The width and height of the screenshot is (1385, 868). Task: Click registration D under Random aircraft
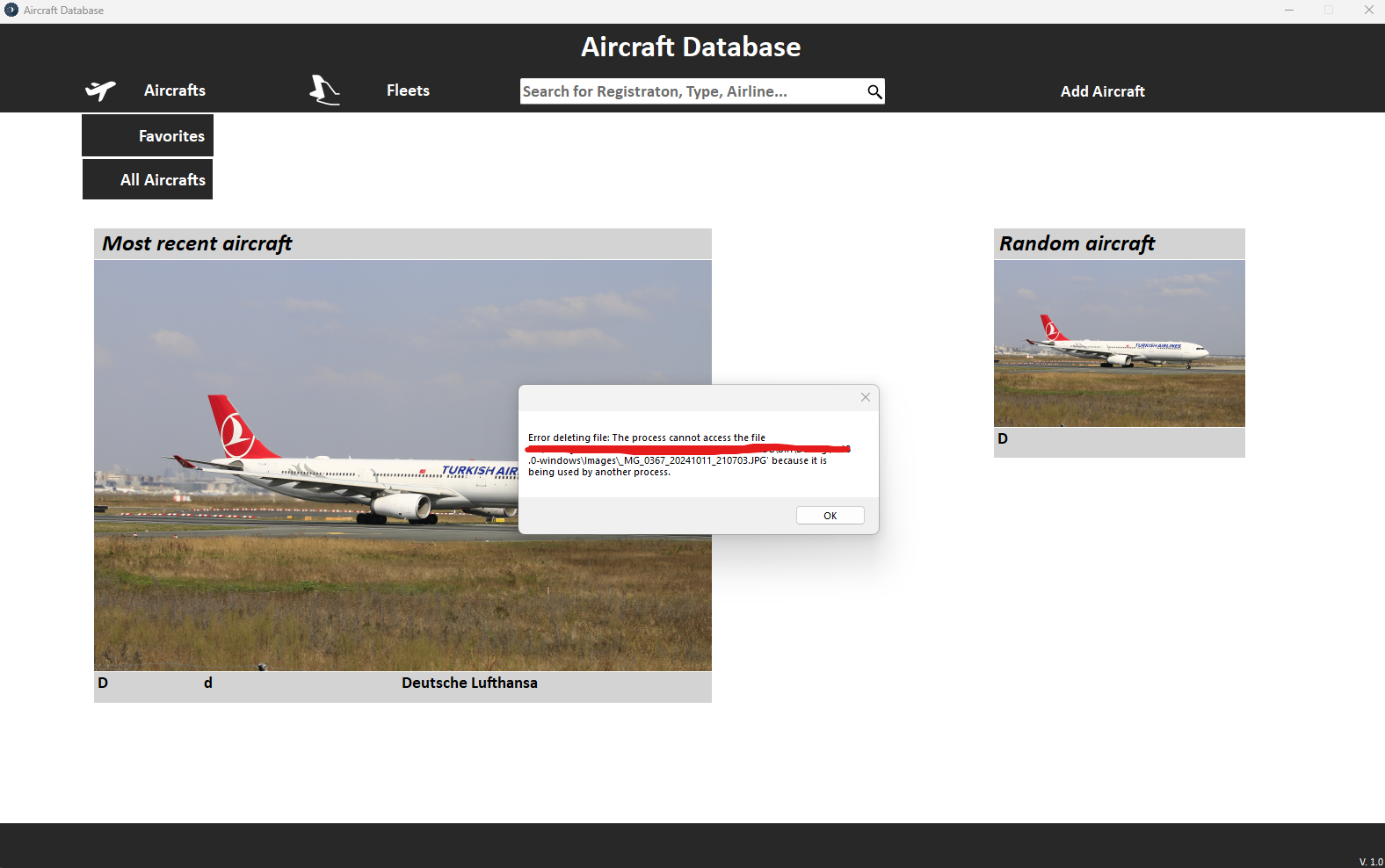pyautogui.click(x=1003, y=438)
